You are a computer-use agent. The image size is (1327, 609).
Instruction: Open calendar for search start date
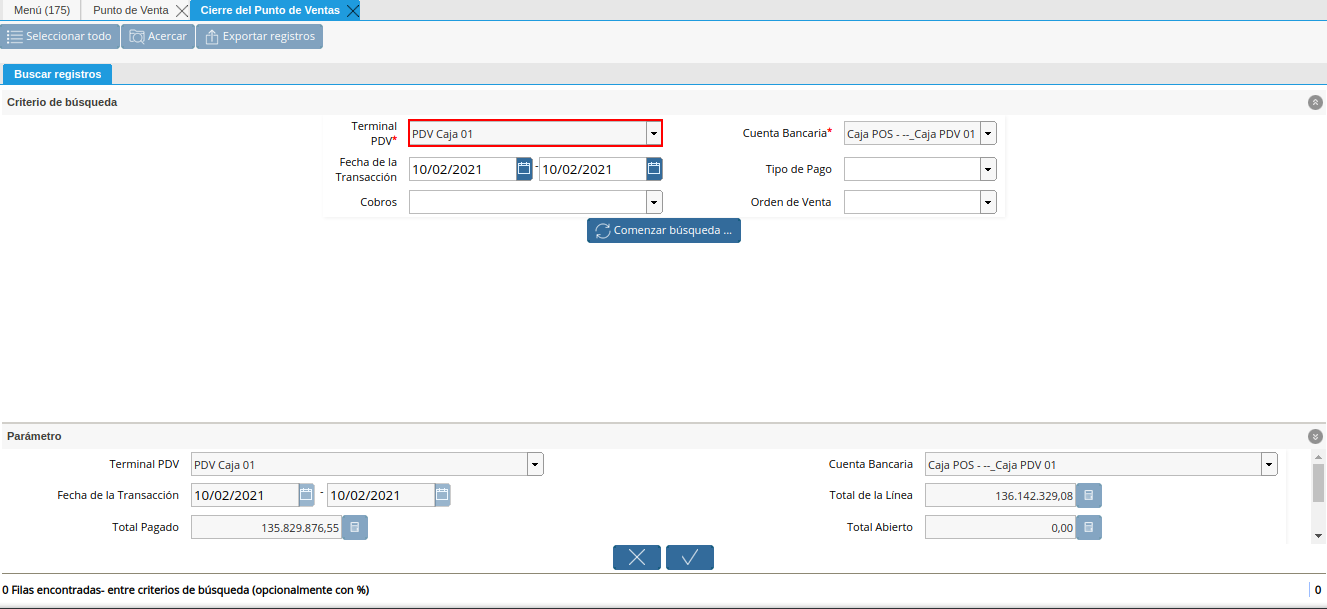[x=524, y=169]
